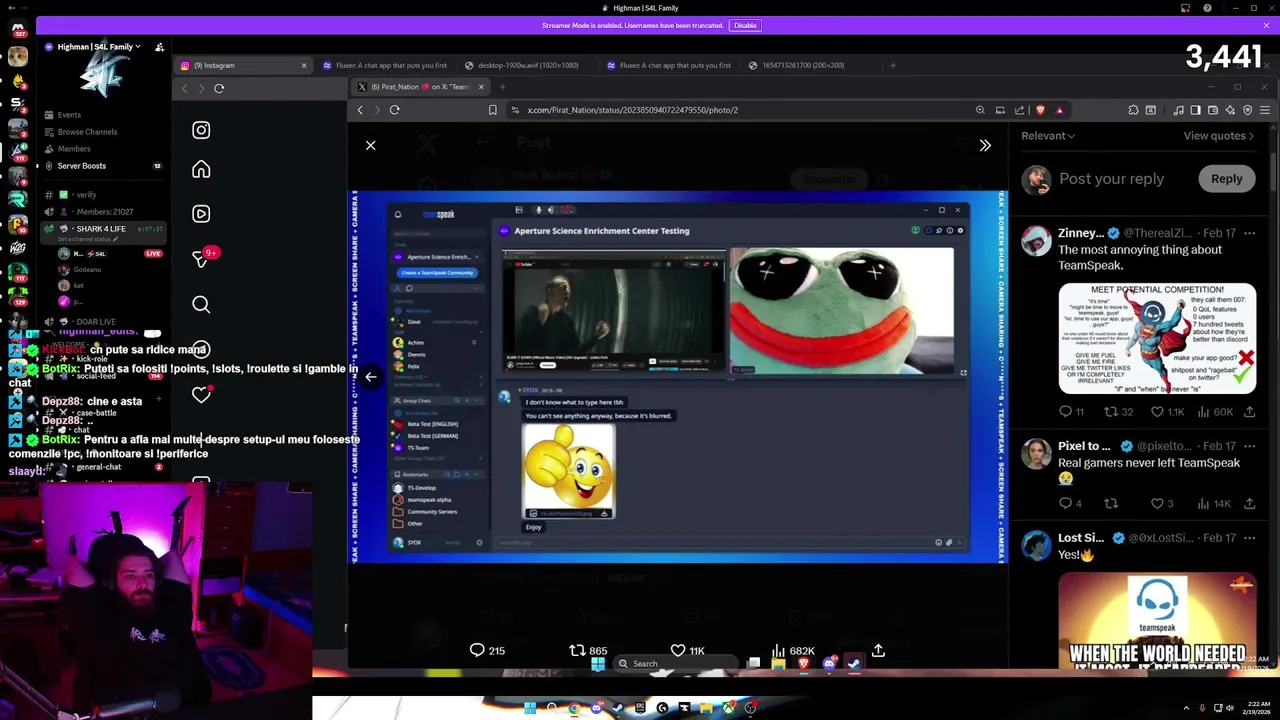Open more options on Pixel's reply
The image size is (1280, 720).
[1249, 446]
